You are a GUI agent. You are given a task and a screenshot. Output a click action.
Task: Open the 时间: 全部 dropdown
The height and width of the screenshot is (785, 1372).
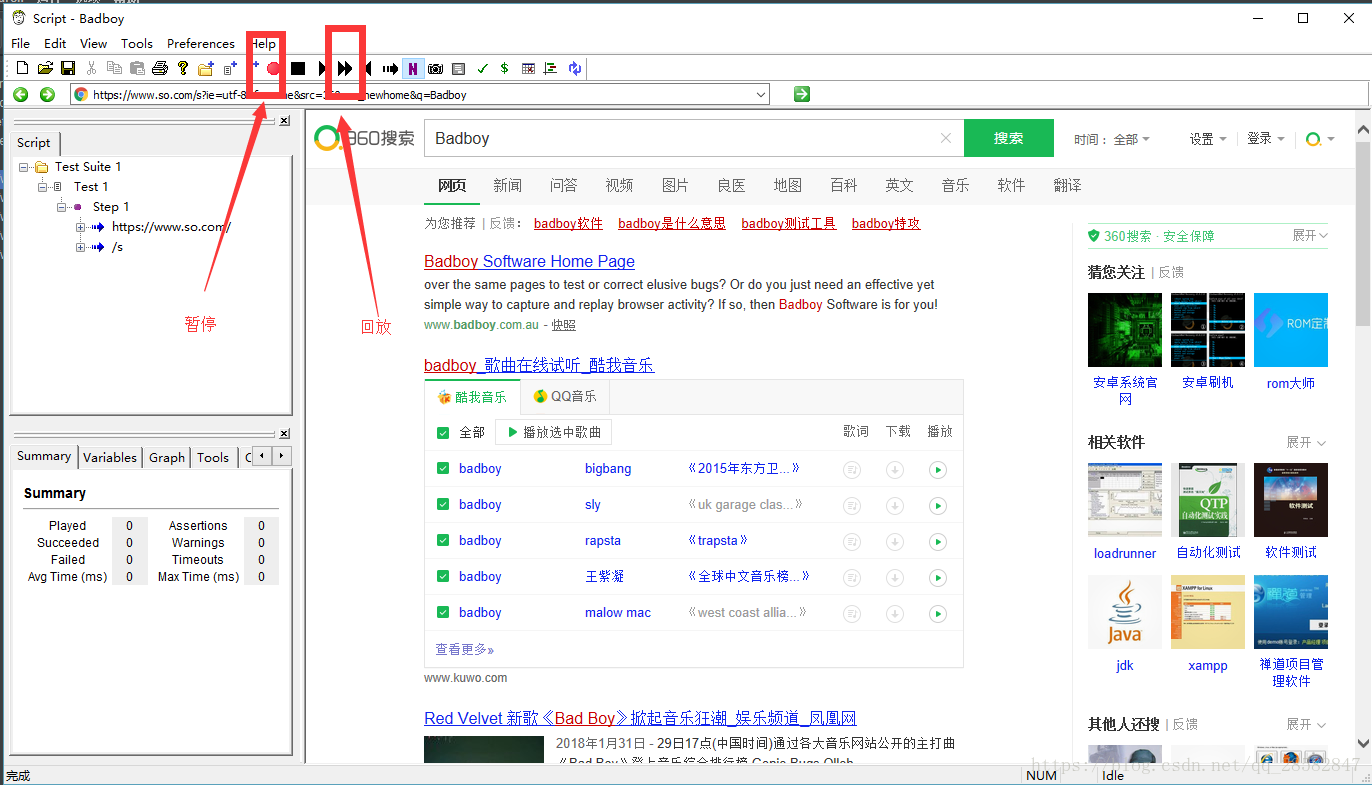(x=1112, y=139)
